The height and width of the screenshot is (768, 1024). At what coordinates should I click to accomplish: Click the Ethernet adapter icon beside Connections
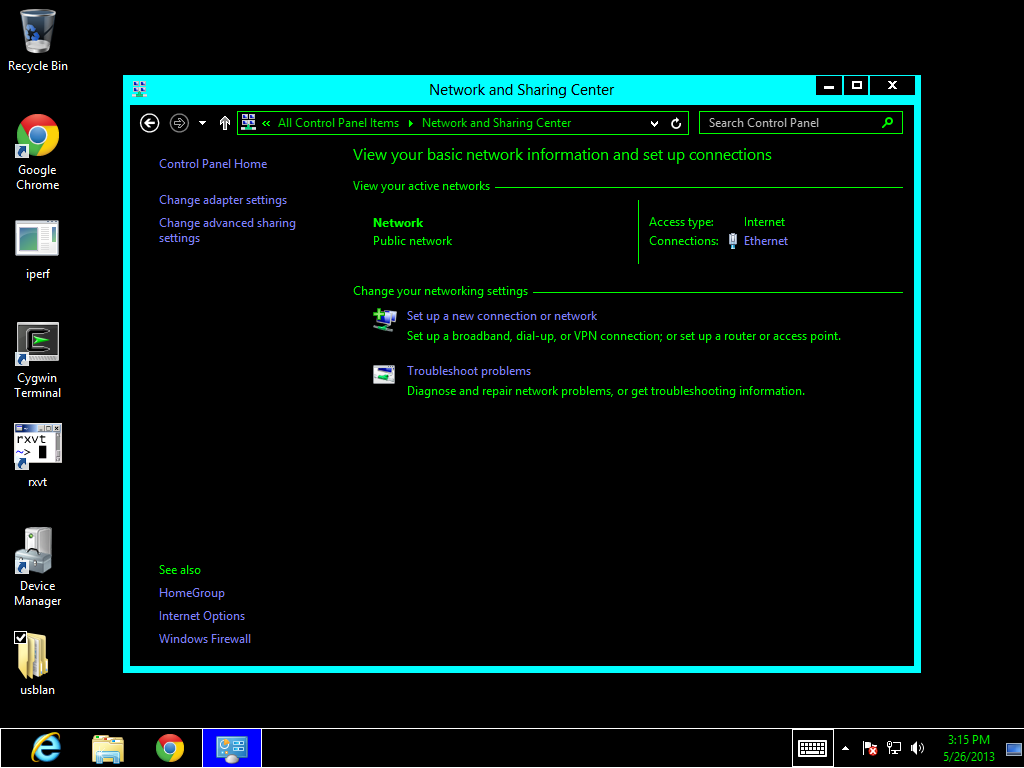tap(733, 241)
